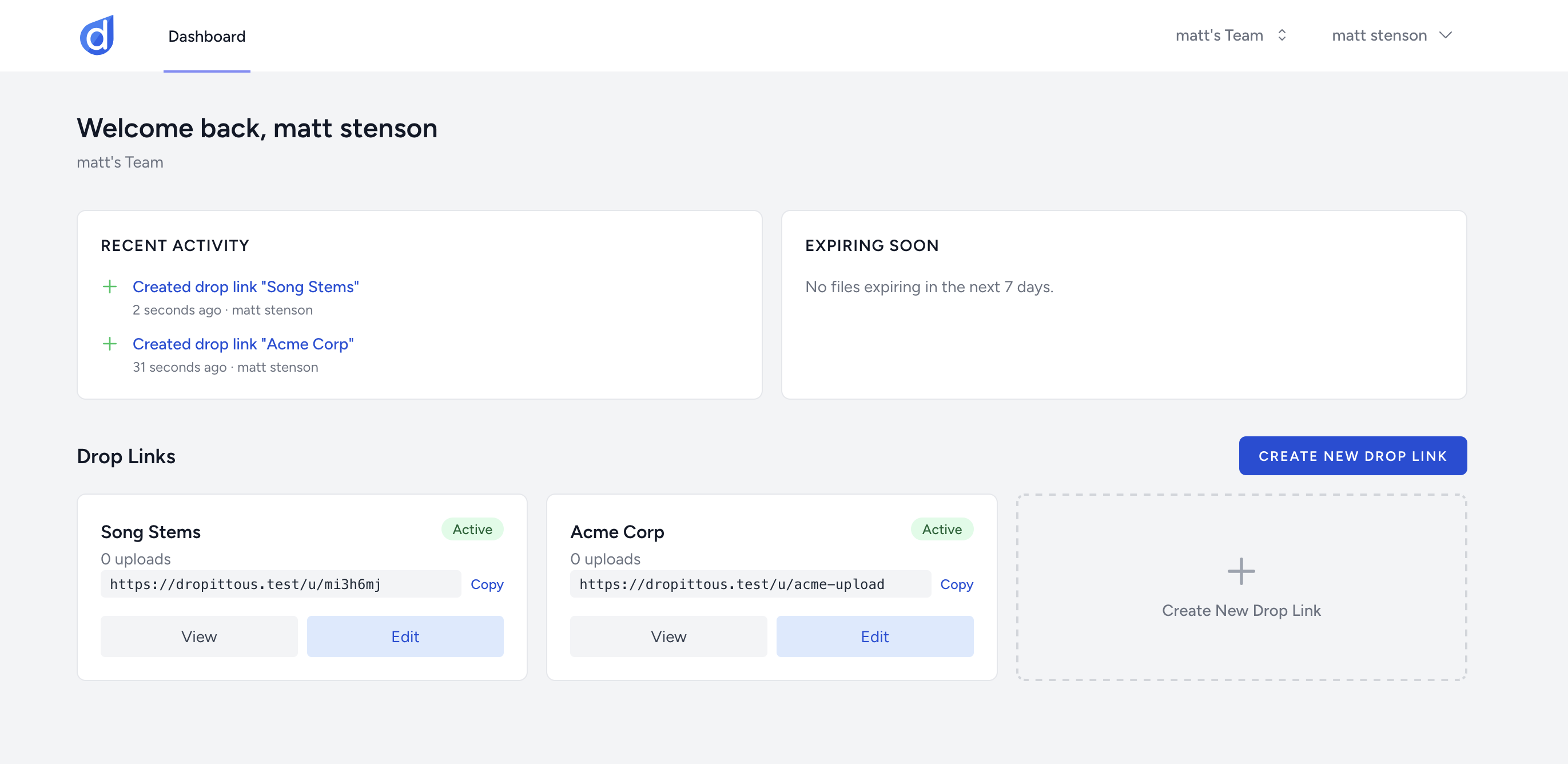
Task: Open the matt's Team switcher
Action: (1231, 35)
